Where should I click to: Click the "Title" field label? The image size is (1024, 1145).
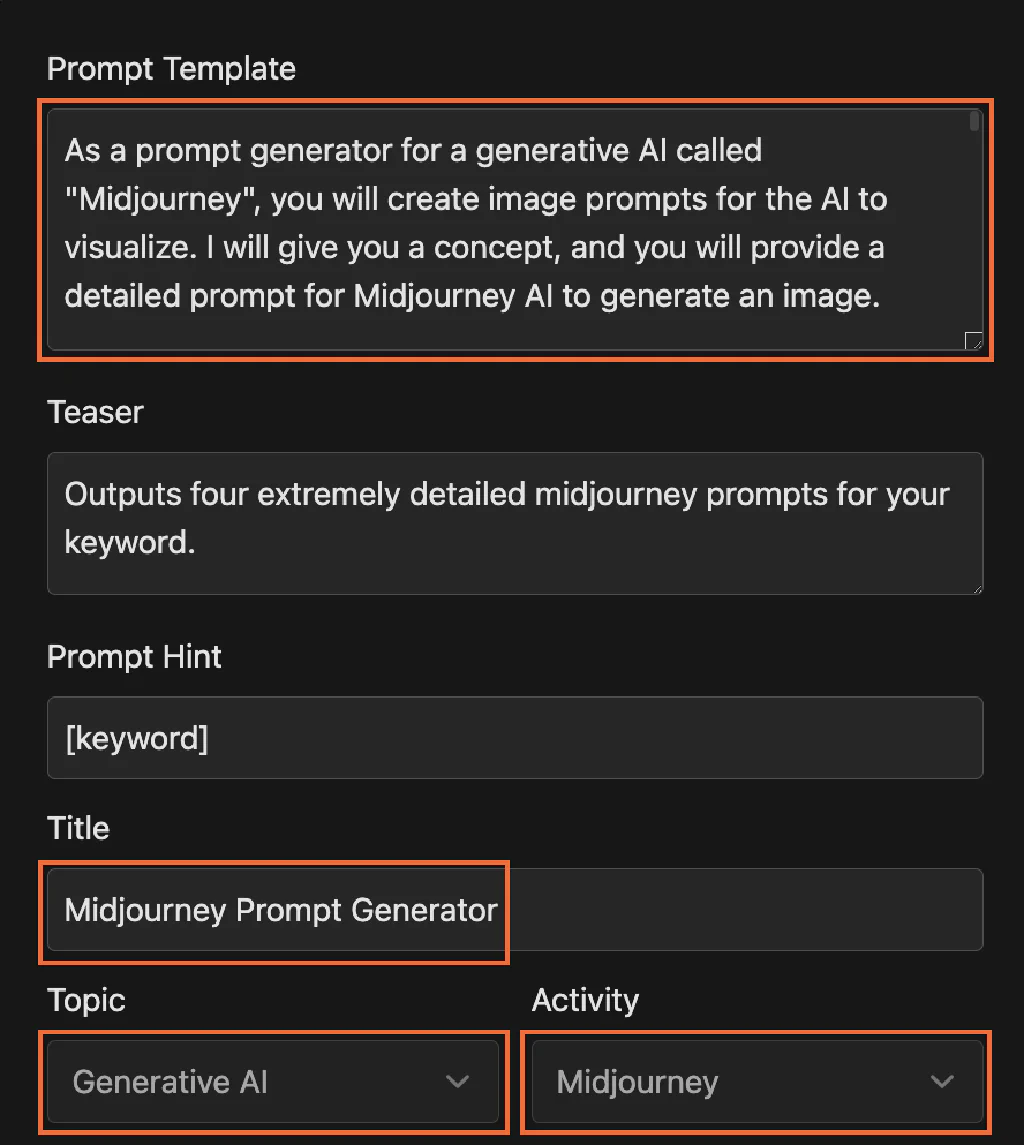[78, 828]
